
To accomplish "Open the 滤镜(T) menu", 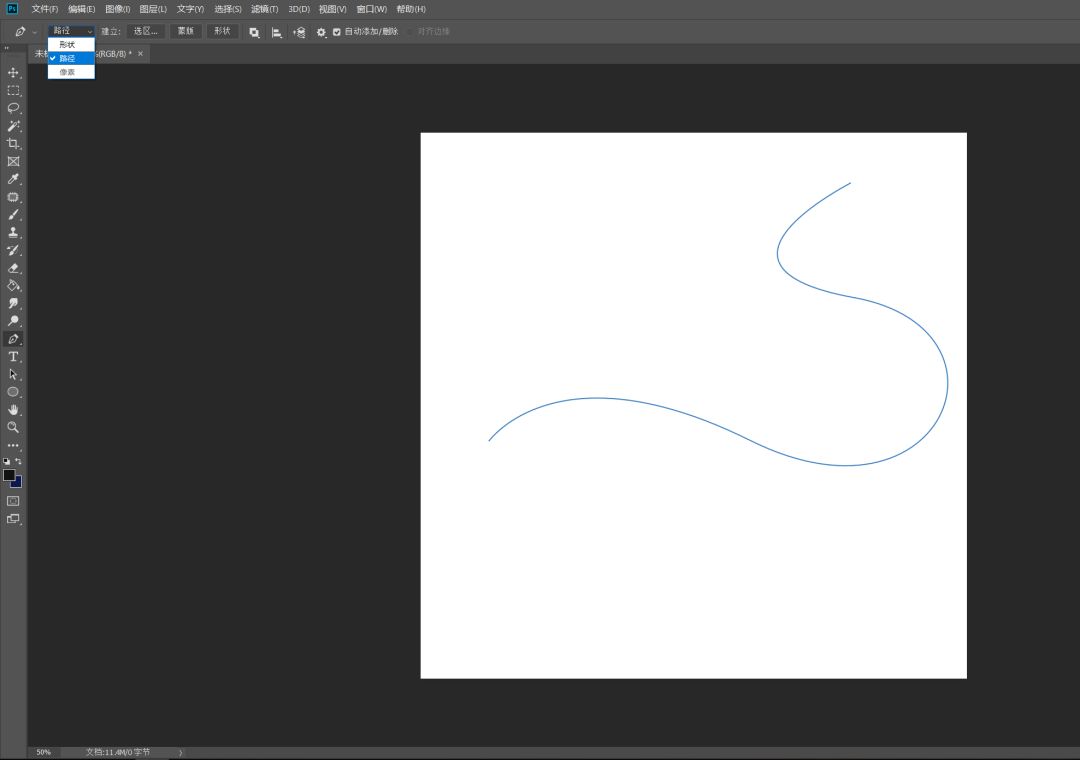I will [x=264, y=9].
